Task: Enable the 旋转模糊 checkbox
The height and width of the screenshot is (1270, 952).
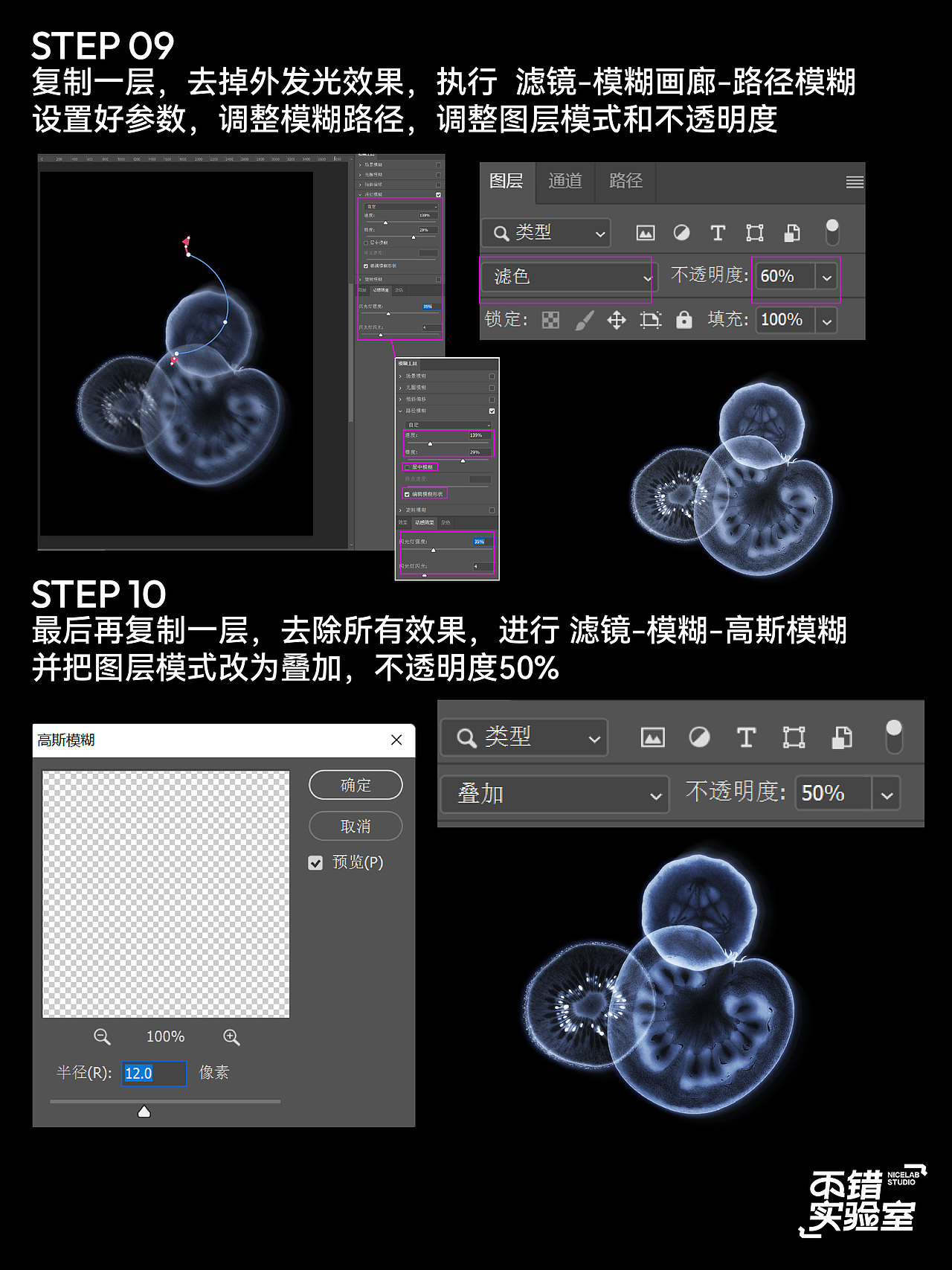Action: (x=492, y=510)
